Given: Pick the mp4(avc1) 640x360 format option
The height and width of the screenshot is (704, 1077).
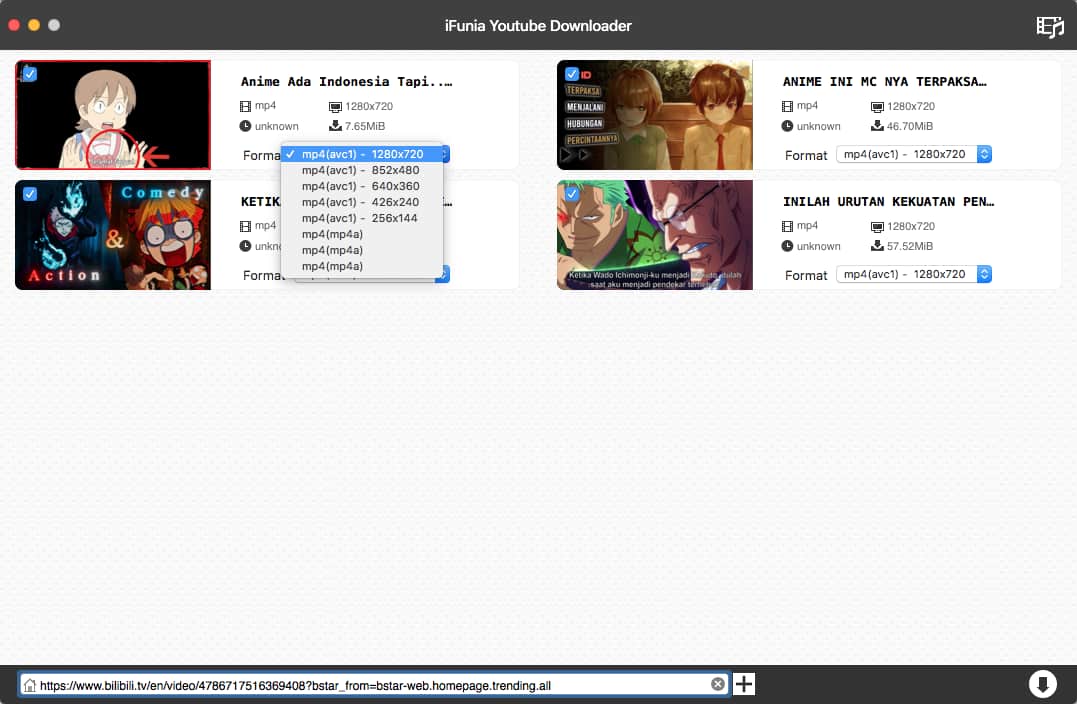Looking at the screenshot, I should click(360, 186).
